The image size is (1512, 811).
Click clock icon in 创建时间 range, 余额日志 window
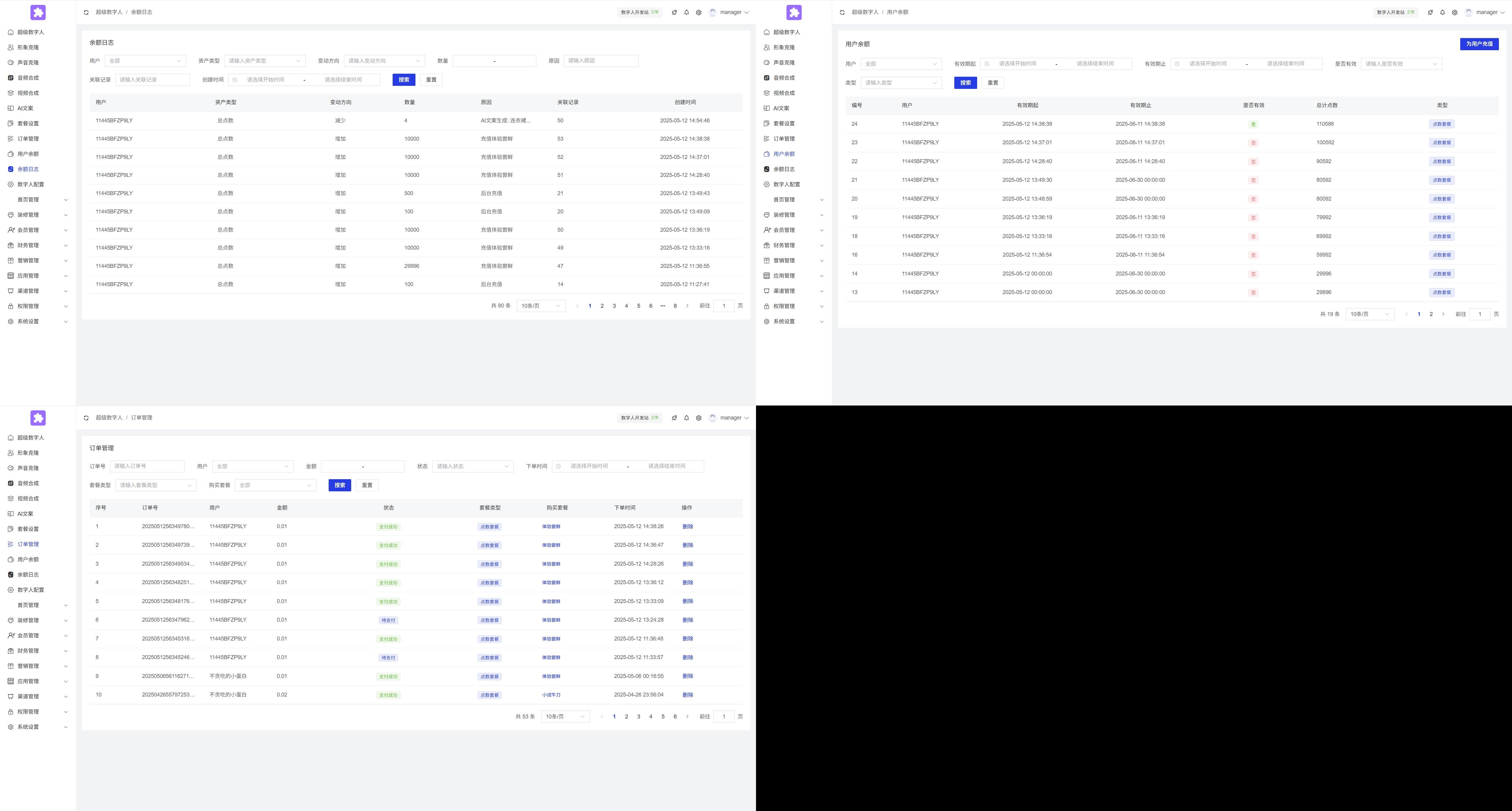pyautogui.click(x=235, y=80)
